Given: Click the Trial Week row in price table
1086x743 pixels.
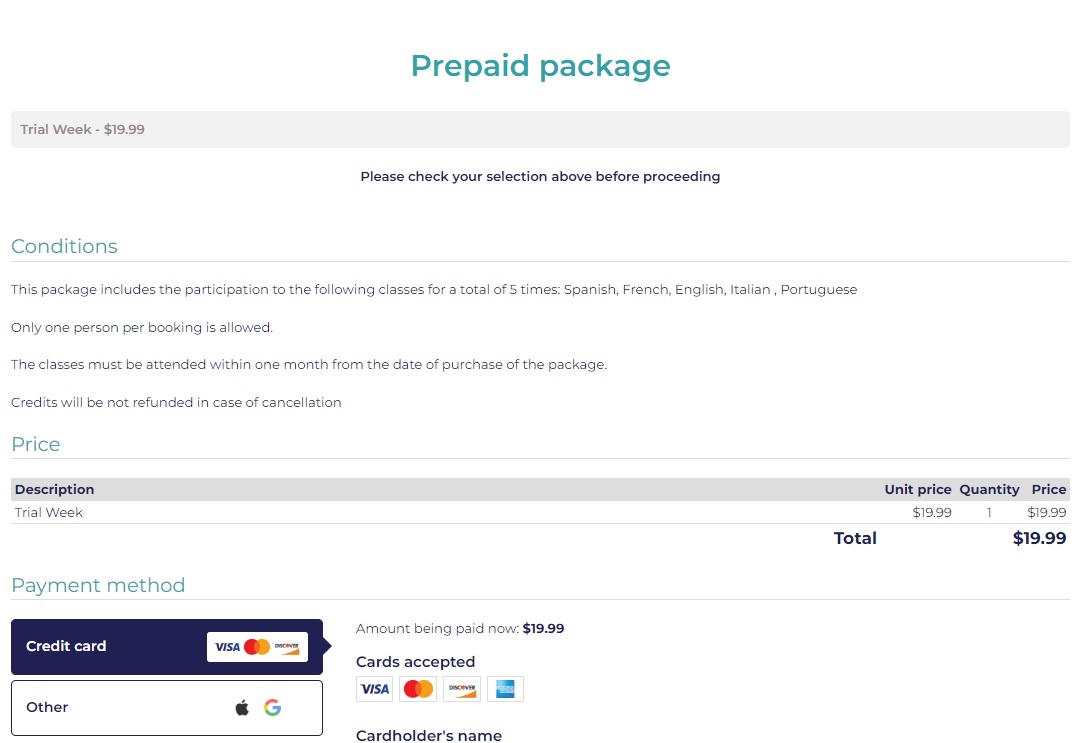Looking at the screenshot, I should coord(540,512).
